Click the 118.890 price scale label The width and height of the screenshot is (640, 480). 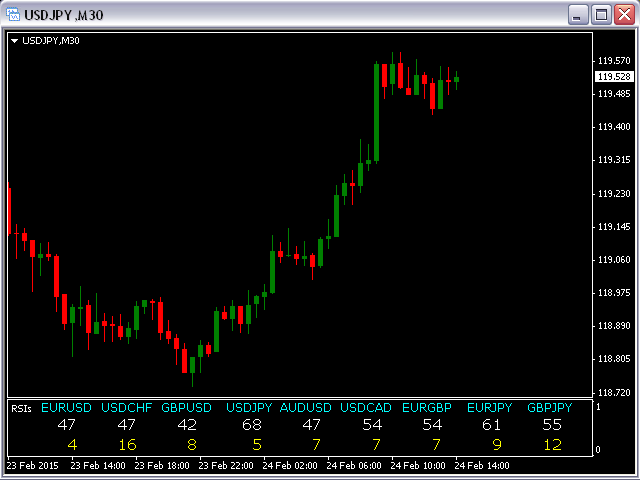pos(614,326)
